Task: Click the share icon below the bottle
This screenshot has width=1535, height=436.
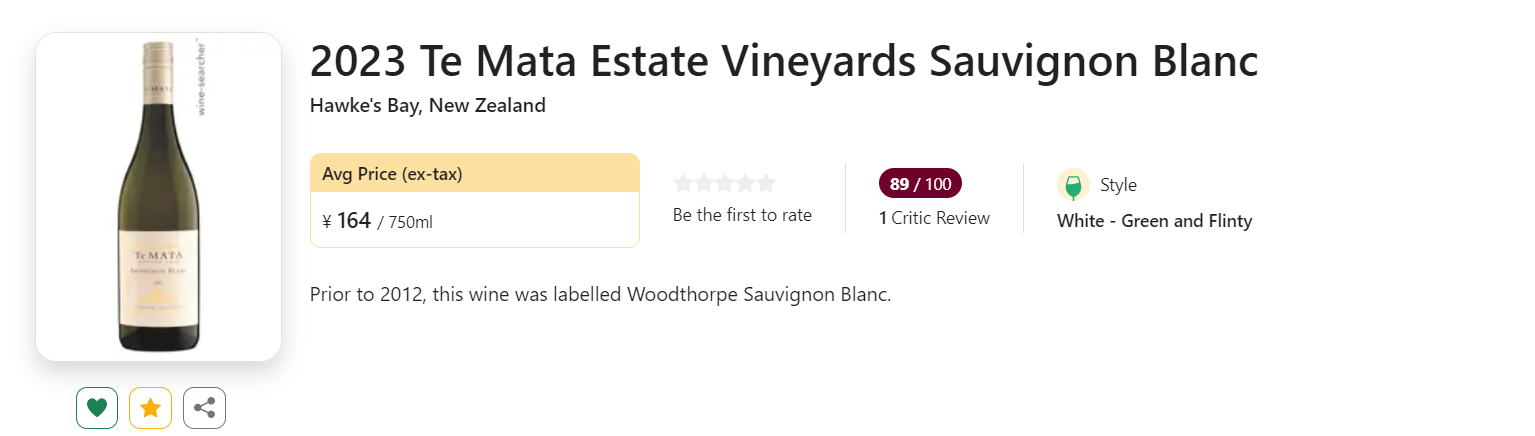Action: click(x=204, y=407)
